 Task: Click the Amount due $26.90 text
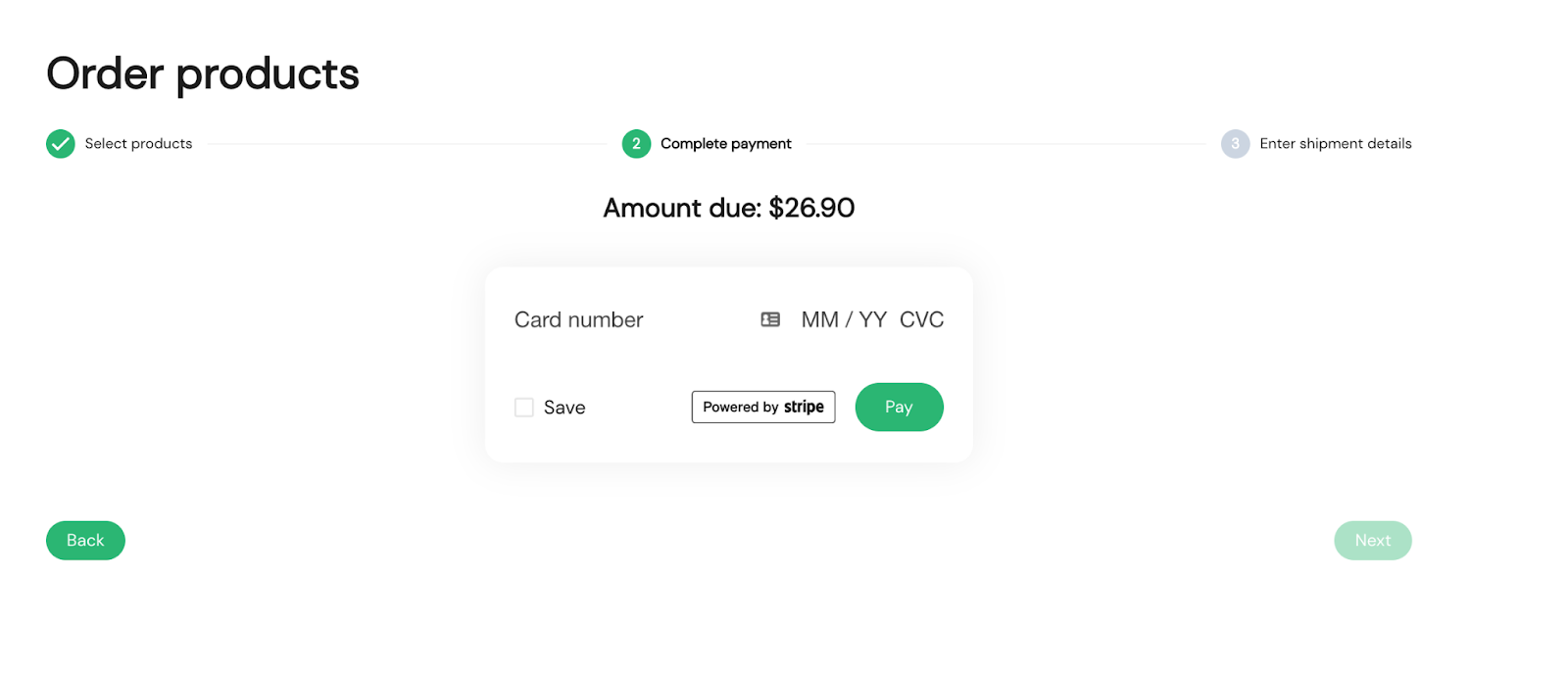[728, 208]
